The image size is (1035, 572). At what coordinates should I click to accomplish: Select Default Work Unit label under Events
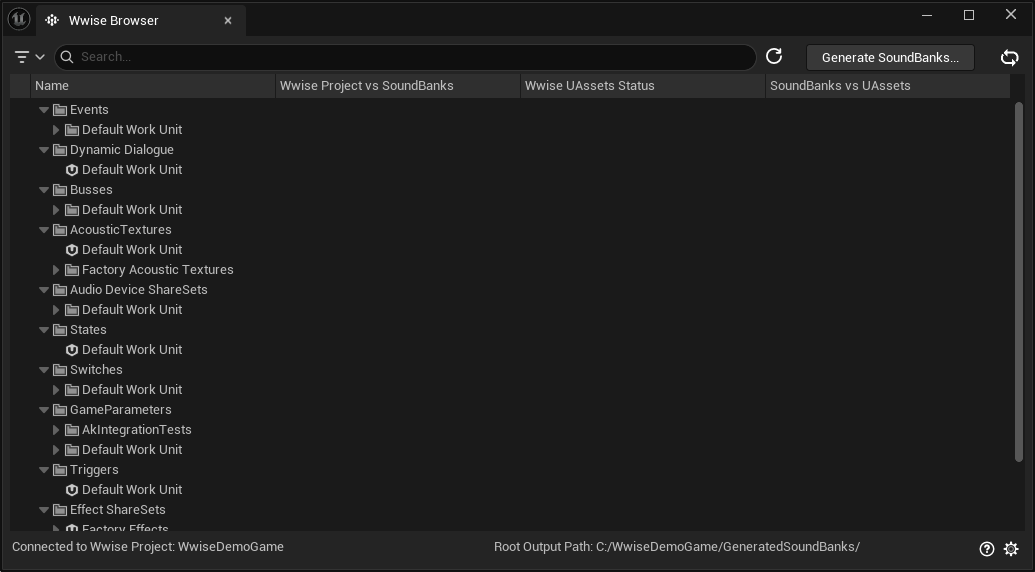coord(132,130)
